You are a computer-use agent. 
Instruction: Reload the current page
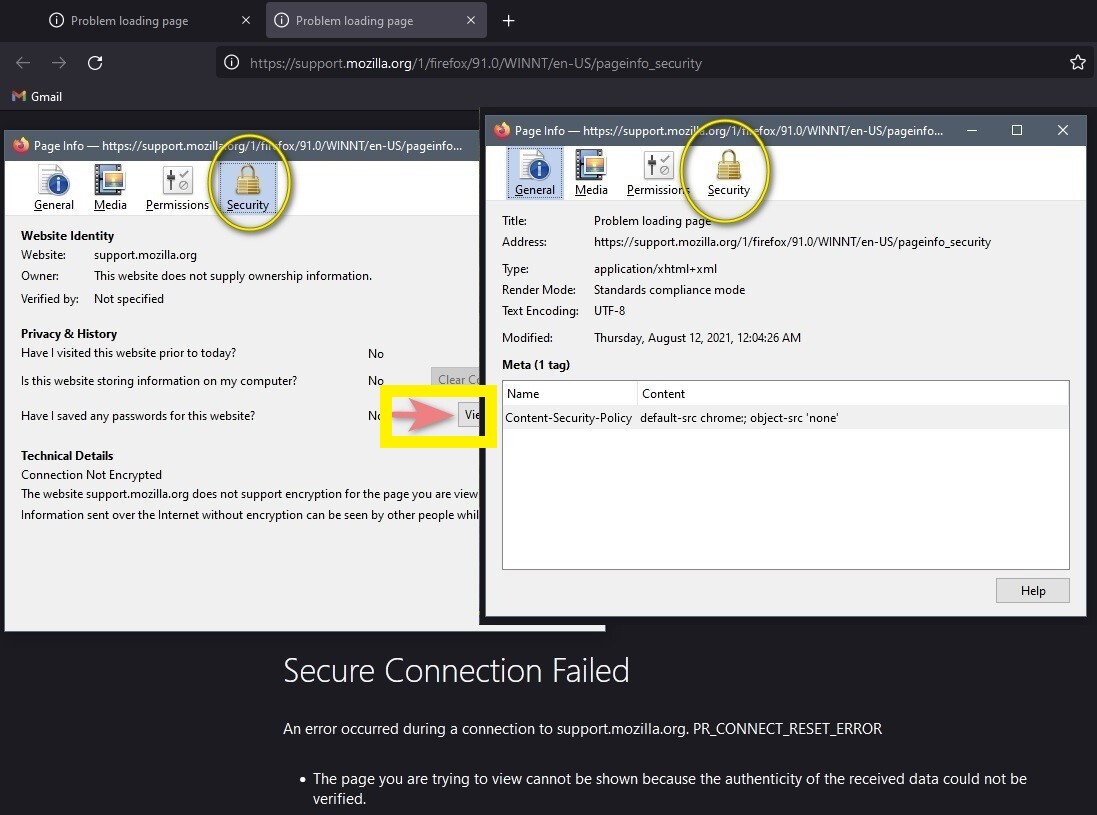coord(95,63)
